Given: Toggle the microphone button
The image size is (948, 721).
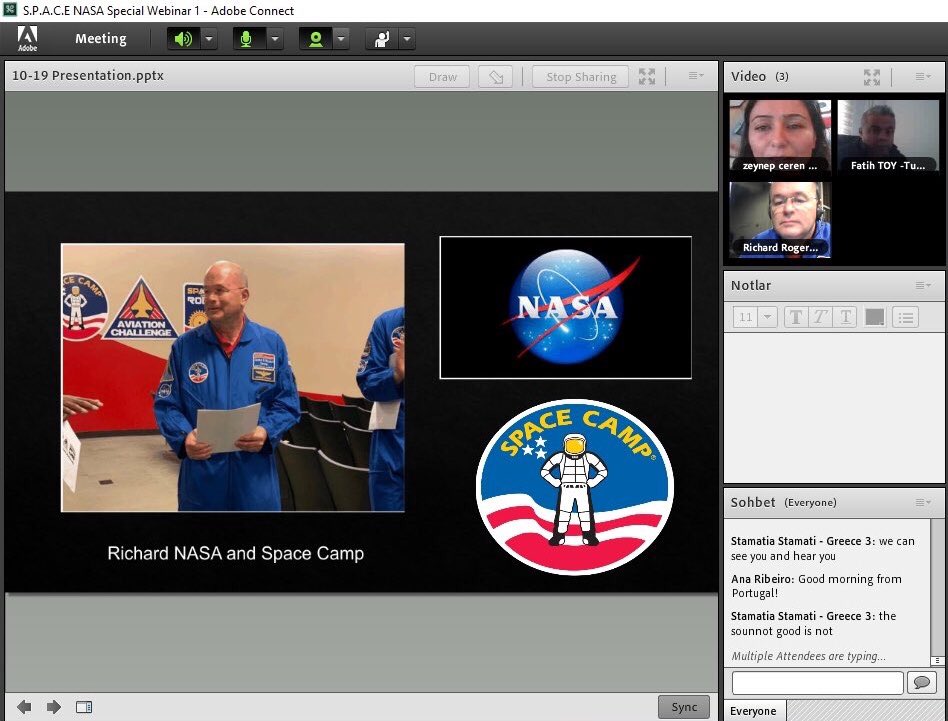Looking at the screenshot, I should pos(246,39).
